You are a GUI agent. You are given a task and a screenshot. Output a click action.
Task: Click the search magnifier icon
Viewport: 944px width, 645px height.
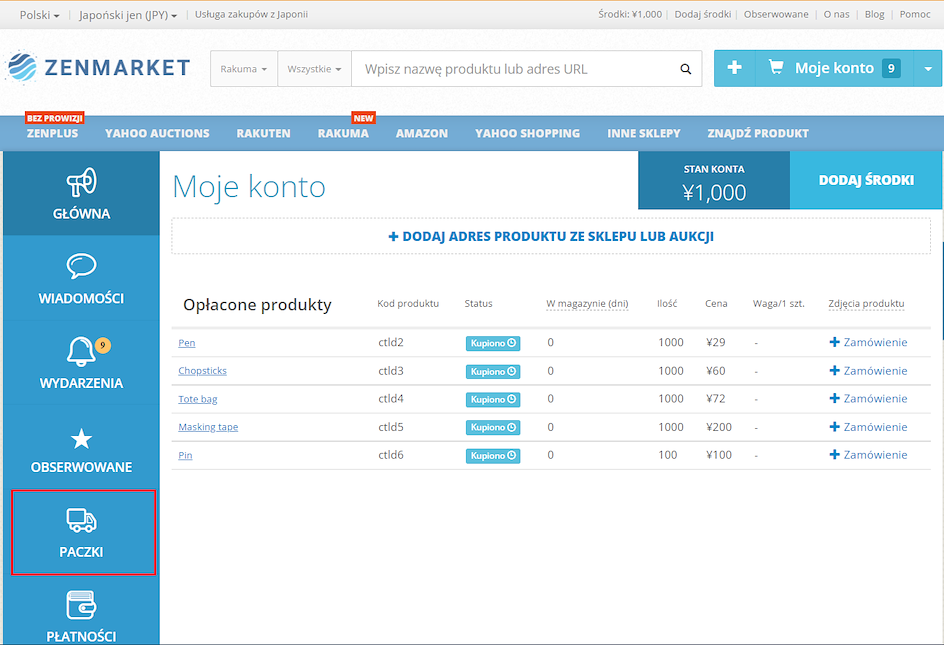[x=685, y=69]
